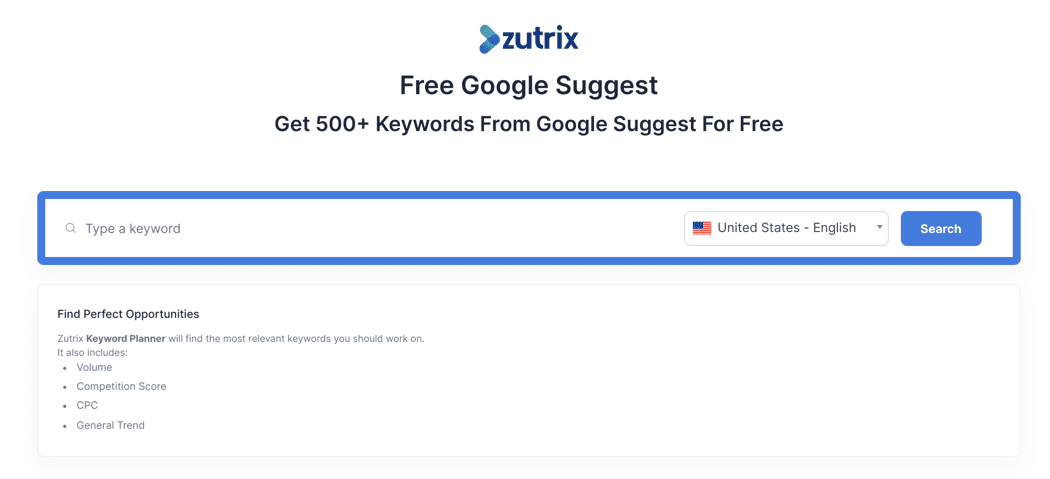The width and height of the screenshot is (1050, 479).
Task: Select the Competition Score list item
Action: (121, 386)
